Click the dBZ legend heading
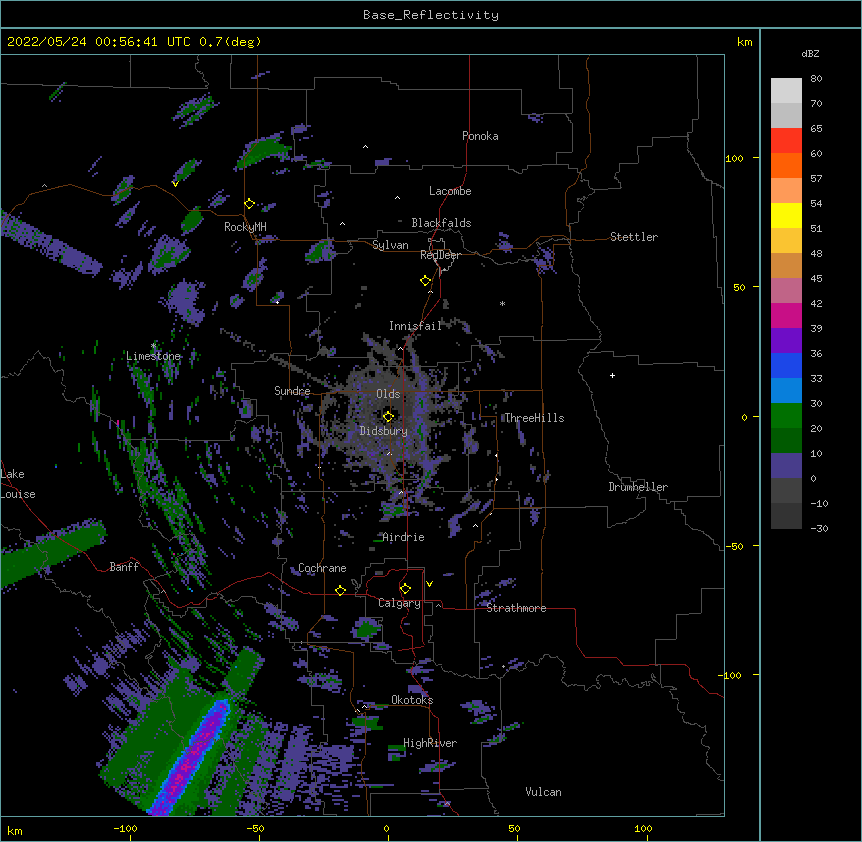Screen dimensions: 862x842 tap(810, 53)
